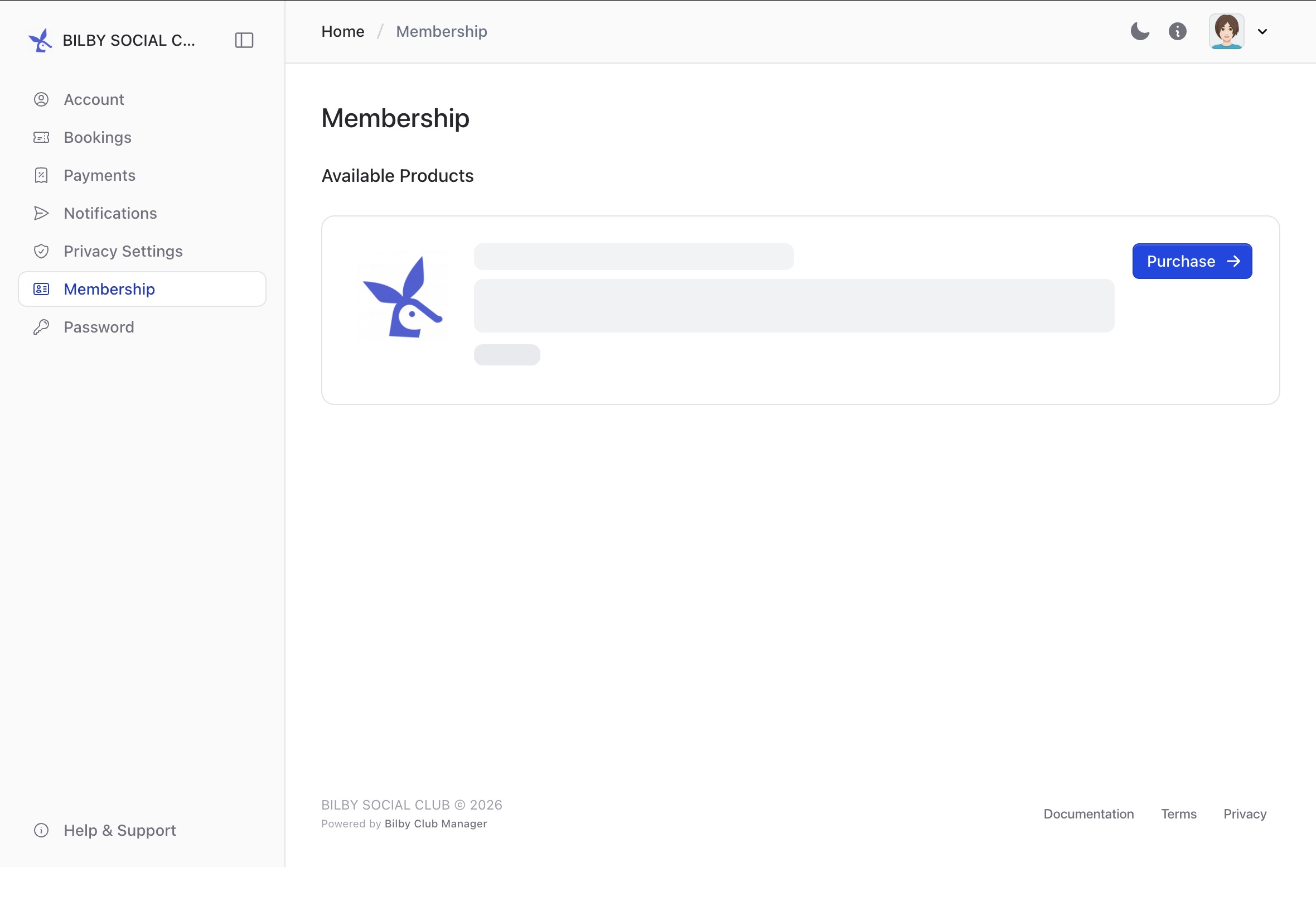Toggle dark mode with the moon icon
Image resolution: width=1316 pixels, height=915 pixels.
click(1140, 31)
